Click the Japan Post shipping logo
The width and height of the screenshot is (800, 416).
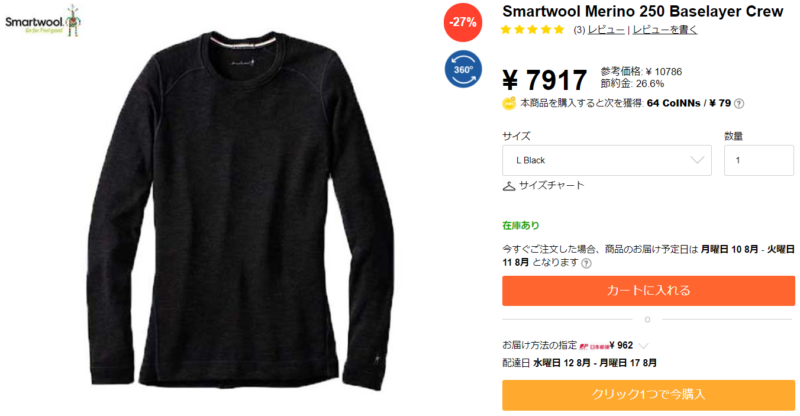(x=593, y=346)
